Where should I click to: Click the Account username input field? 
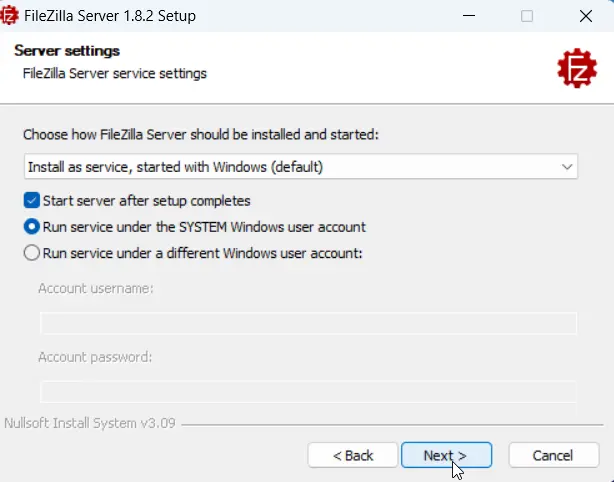(308, 323)
